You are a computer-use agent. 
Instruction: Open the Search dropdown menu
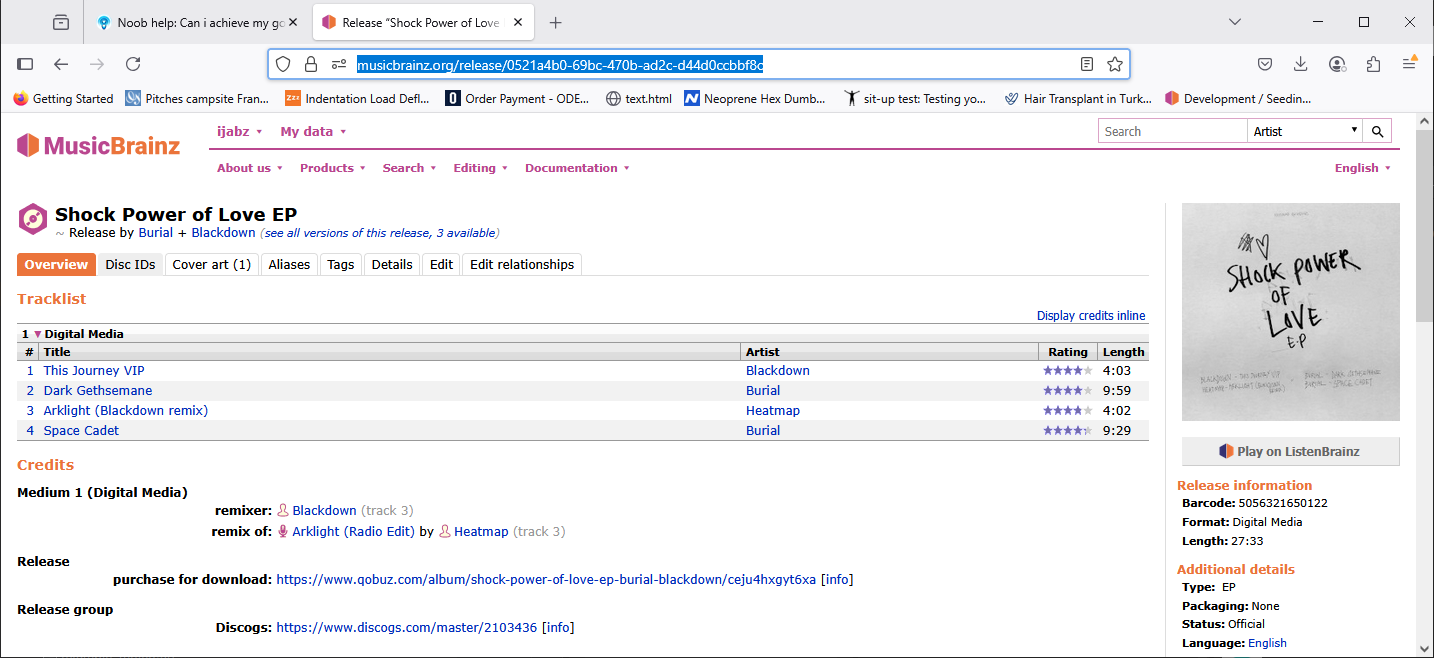[410, 168]
